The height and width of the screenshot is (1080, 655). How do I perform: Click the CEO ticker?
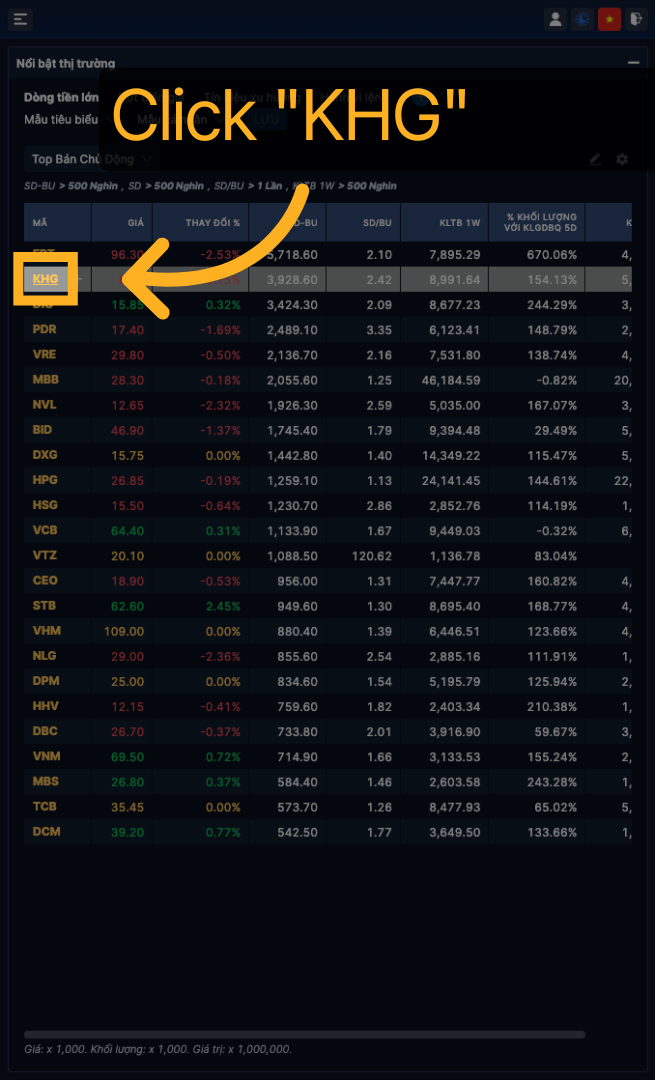(45, 580)
